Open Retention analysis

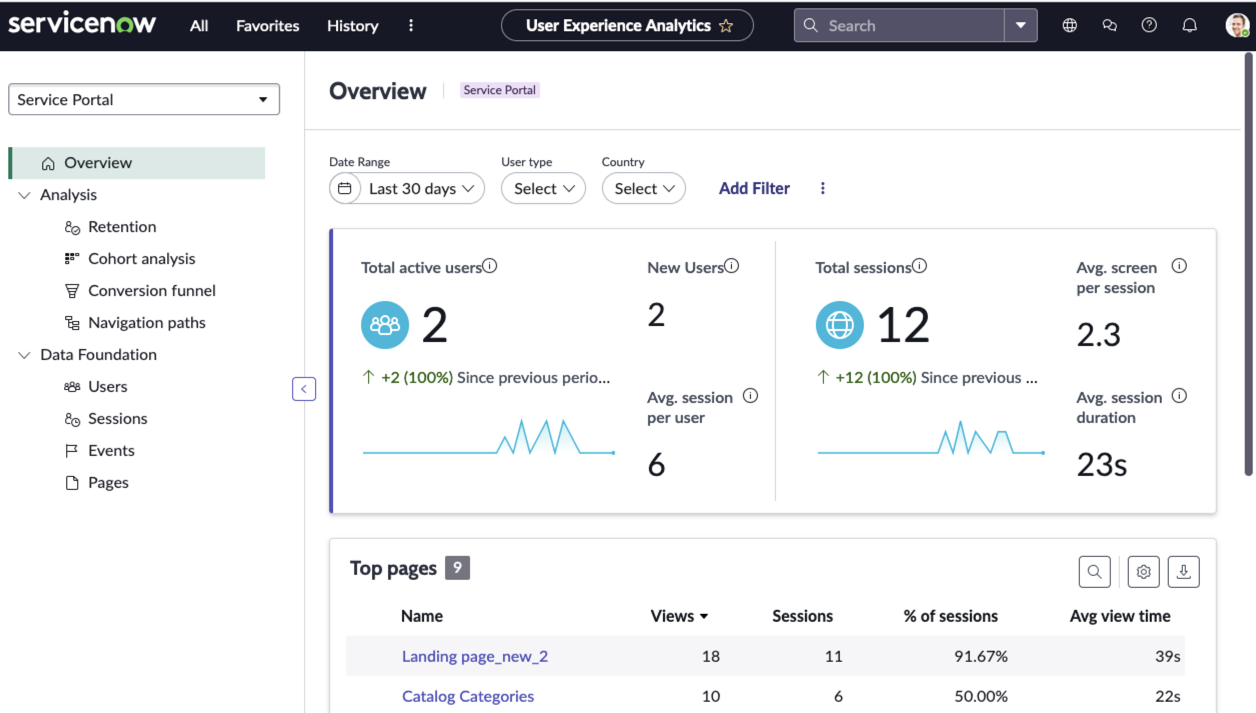click(122, 227)
